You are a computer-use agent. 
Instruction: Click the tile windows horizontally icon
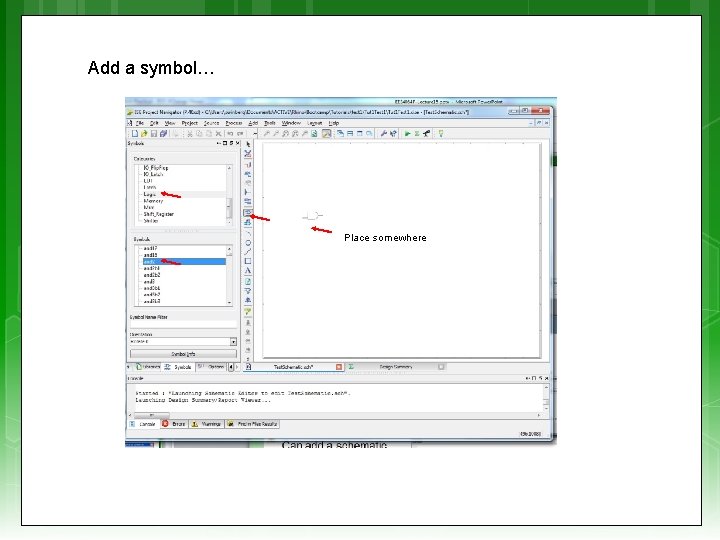click(350, 134)
